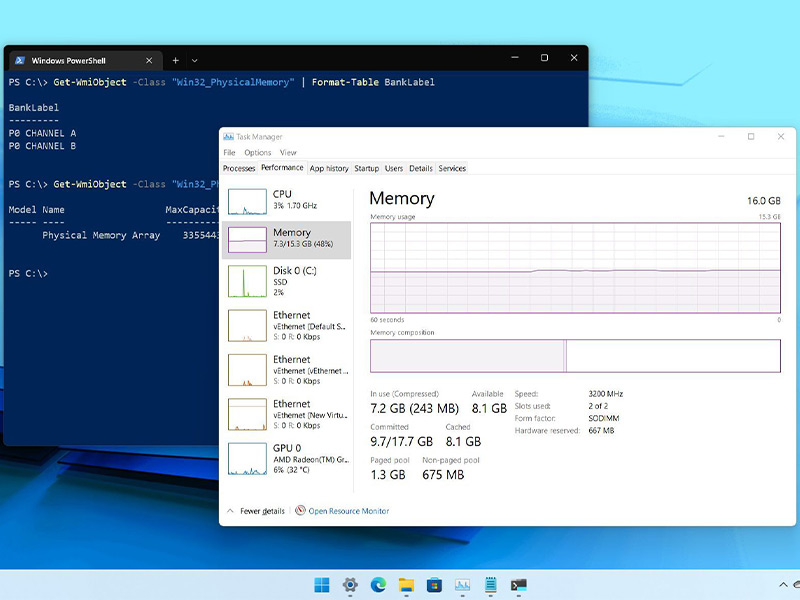Click the Form factor value SODIMM
The image size is (800, 600).
(604, 418)
